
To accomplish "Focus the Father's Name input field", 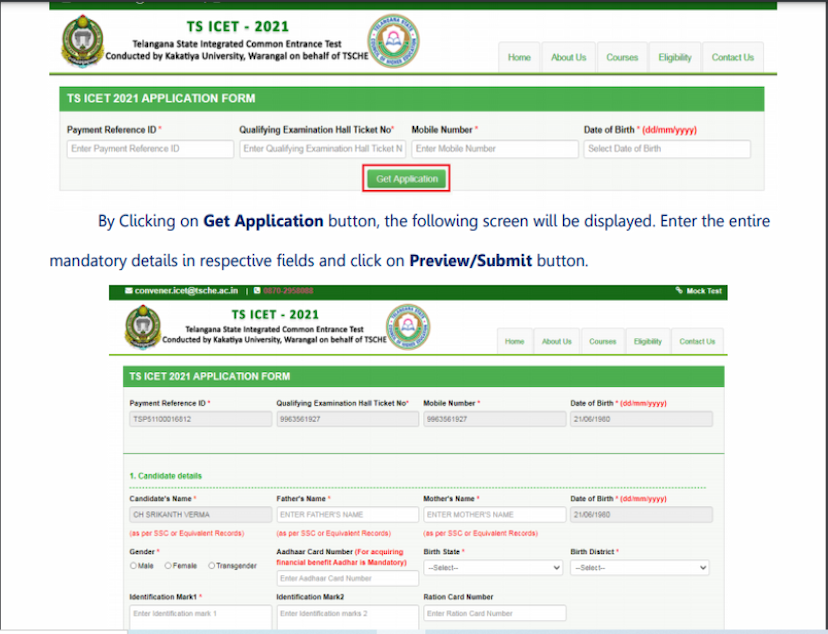I will click(x=347, y=515).
